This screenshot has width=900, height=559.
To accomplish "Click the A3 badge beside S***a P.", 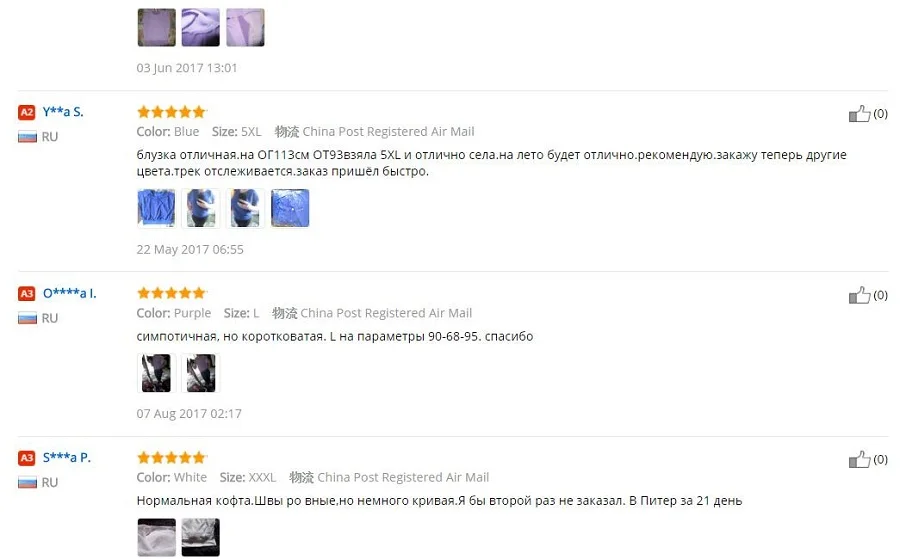I will pyautogui.click(x=27, y=457).
